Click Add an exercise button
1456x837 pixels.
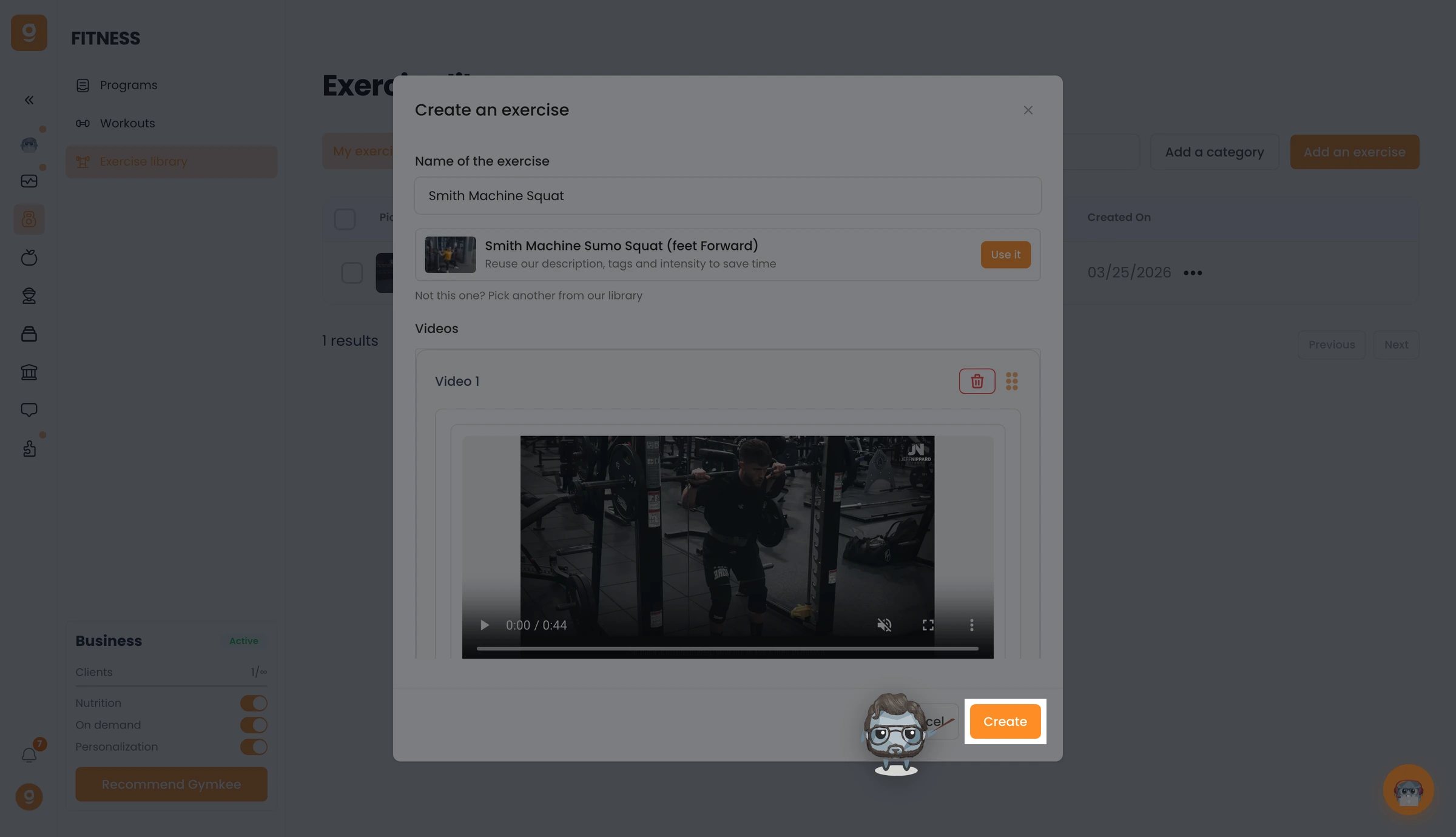pyautogui.click(x=1354, y=152)
